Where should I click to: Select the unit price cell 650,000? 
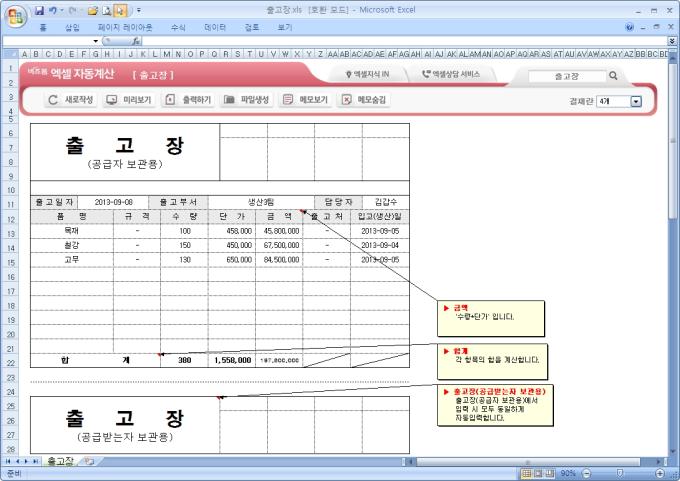click(232, 259)
